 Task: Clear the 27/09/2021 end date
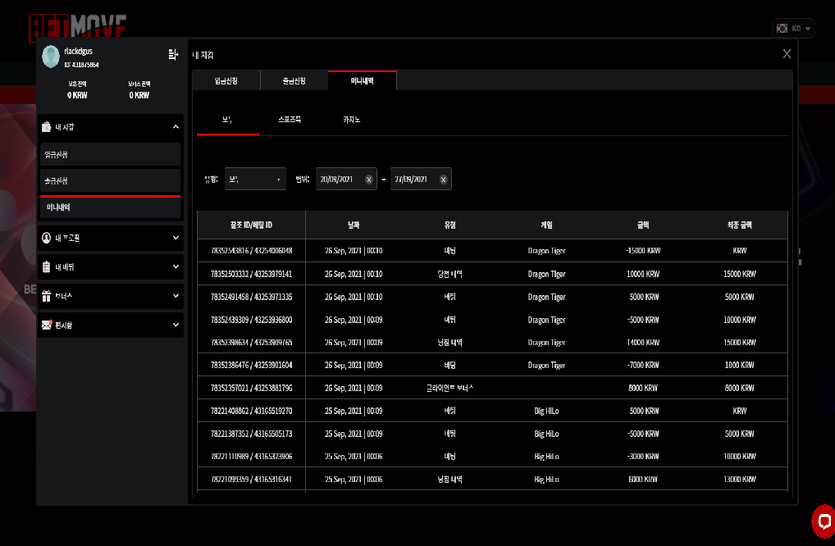(x=443, y=180)
